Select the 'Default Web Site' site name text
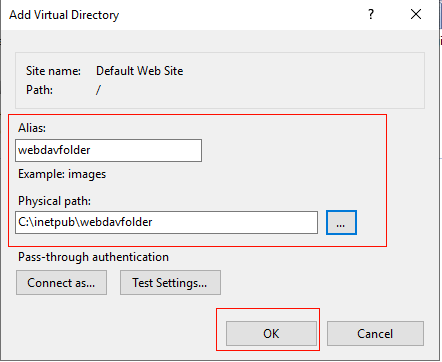442x362 pixels. 140,71
